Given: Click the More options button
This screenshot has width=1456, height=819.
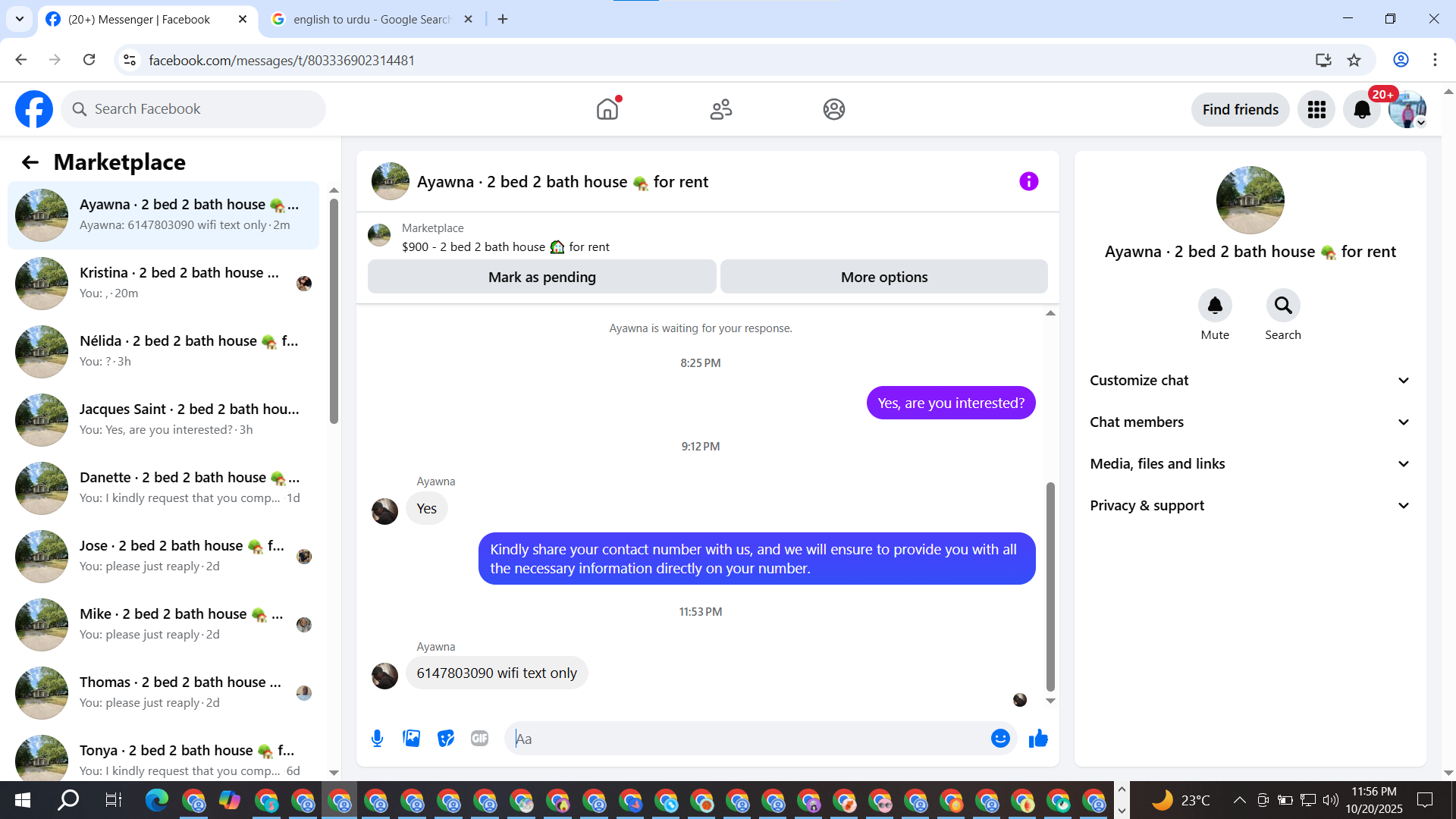Looking at the screenshot, I should point(883,277).
